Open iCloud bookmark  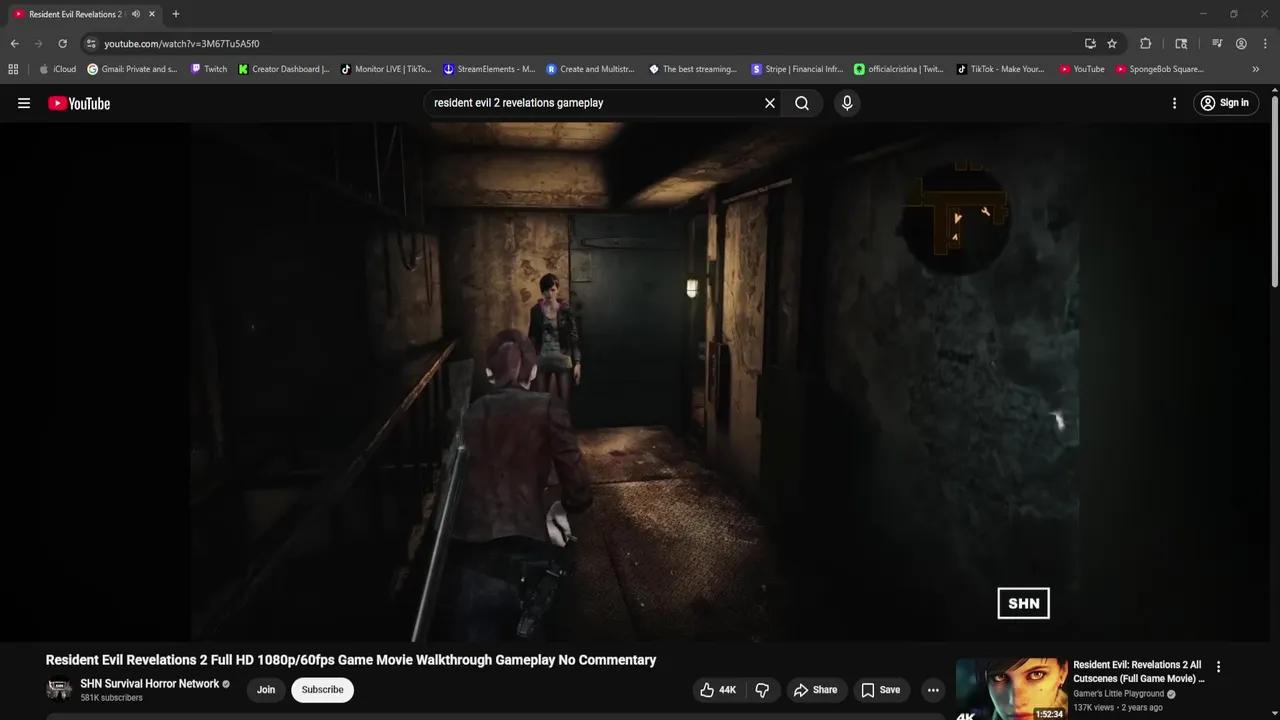pos(57,69)
